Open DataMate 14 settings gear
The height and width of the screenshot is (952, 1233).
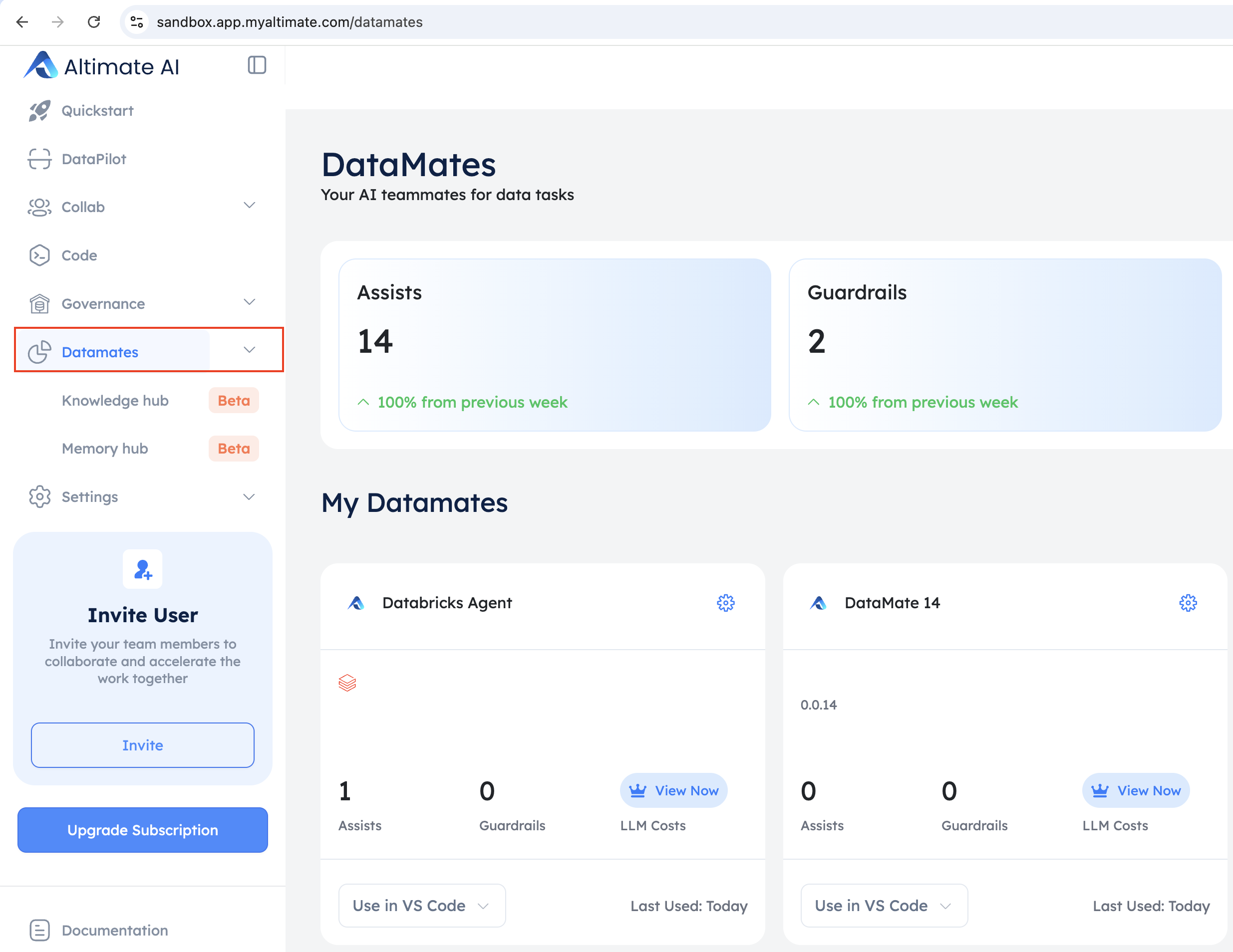point(1188,603)
